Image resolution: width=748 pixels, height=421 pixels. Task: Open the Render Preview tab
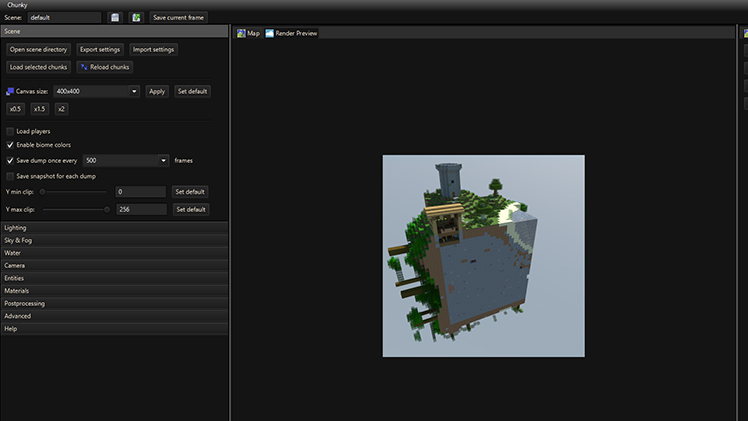pyautogui.click(x=291, y=33)
